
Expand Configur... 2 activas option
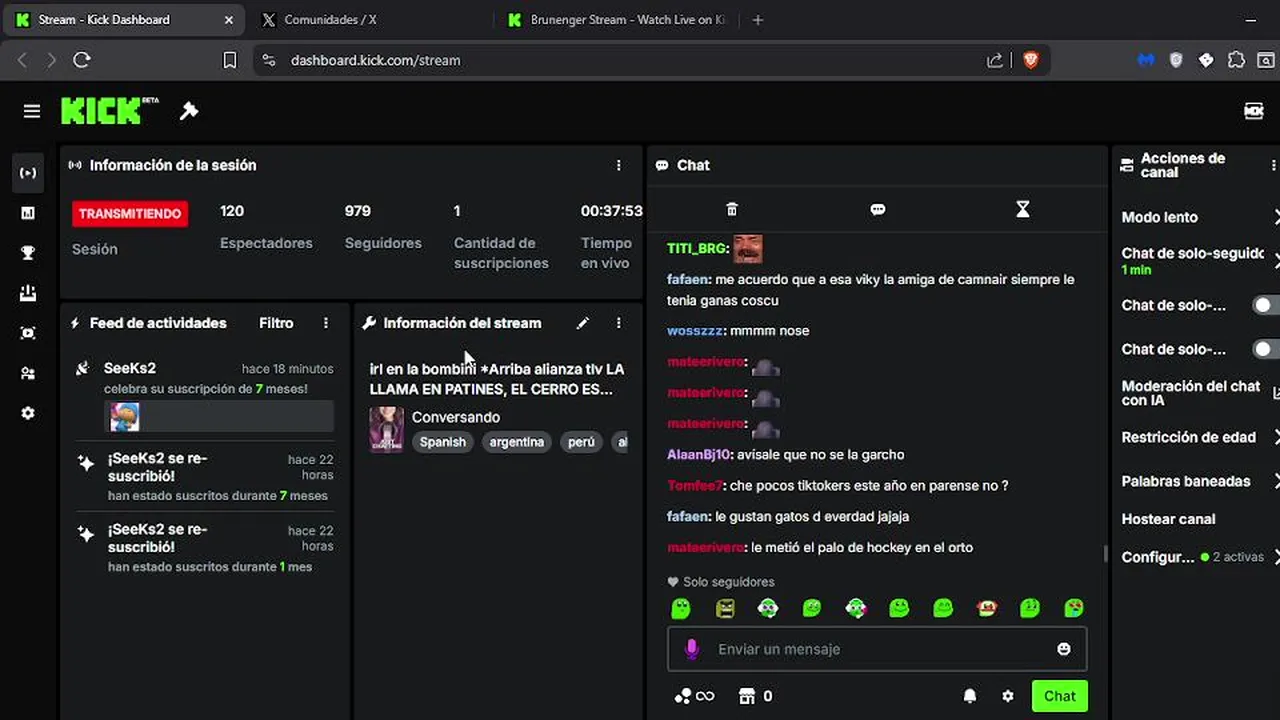coord(1276,557)
